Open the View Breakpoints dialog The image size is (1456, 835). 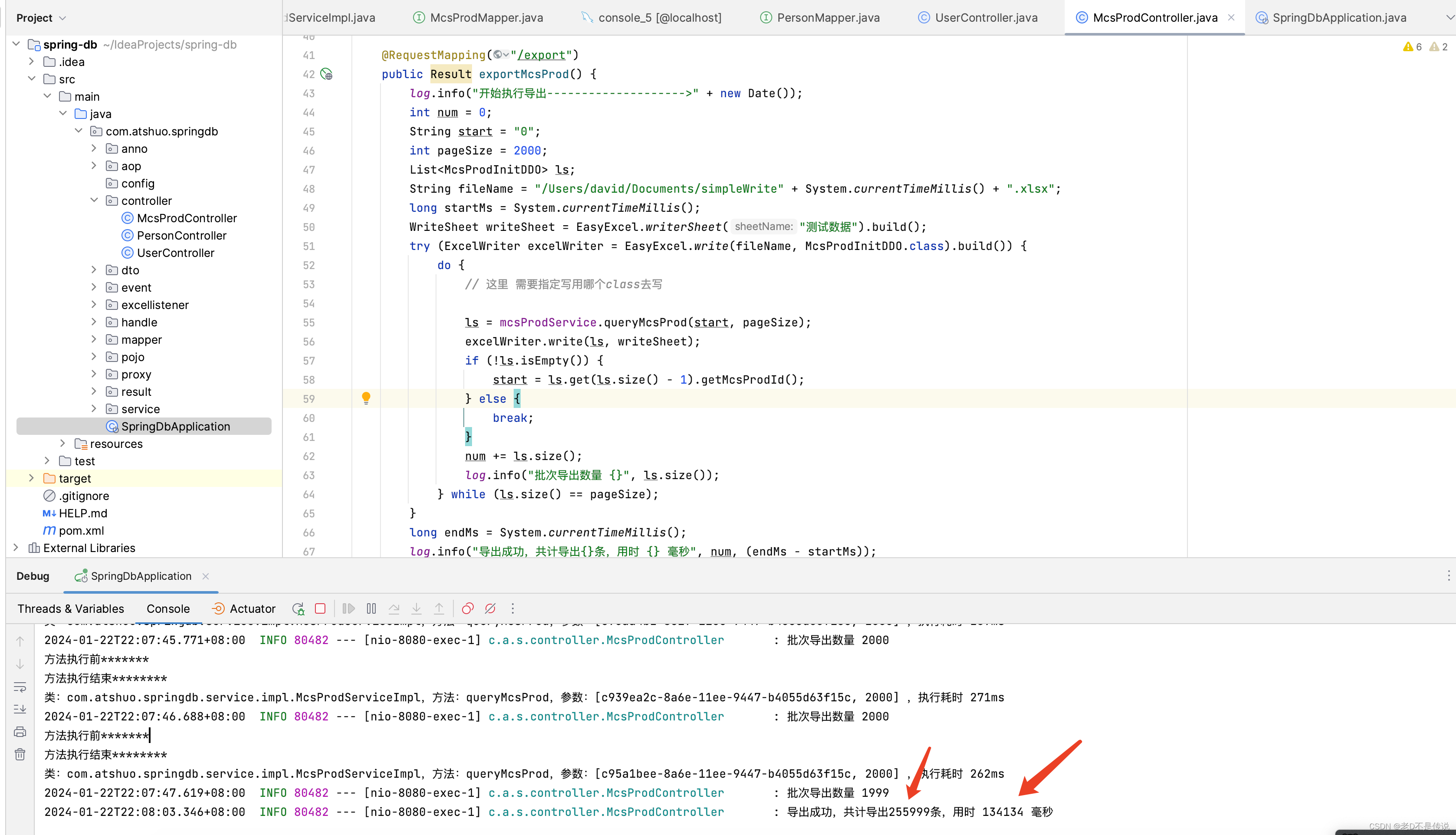pos(468,608)
